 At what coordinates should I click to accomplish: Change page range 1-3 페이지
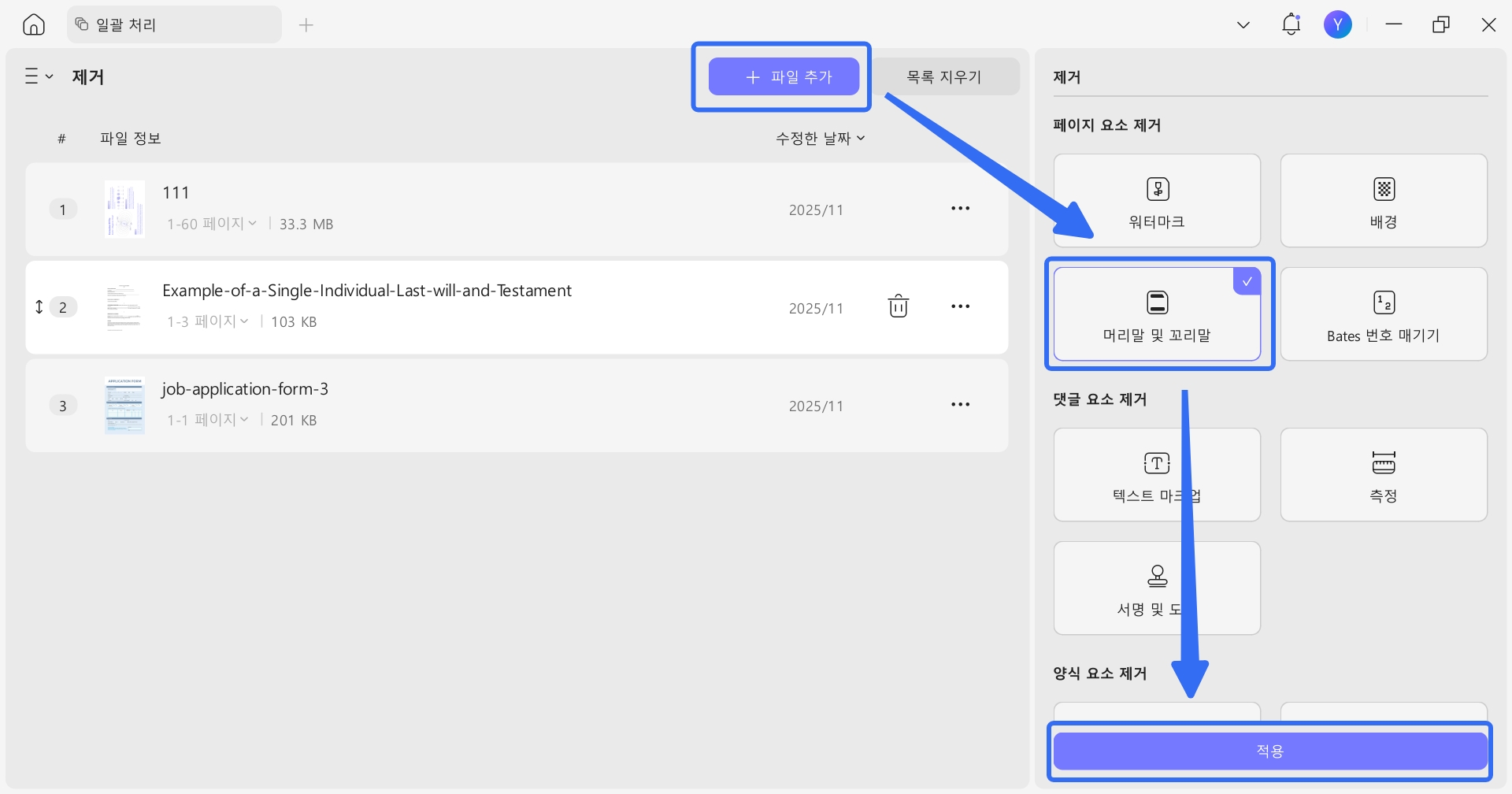pyautogui.click(x=208, y=321)
